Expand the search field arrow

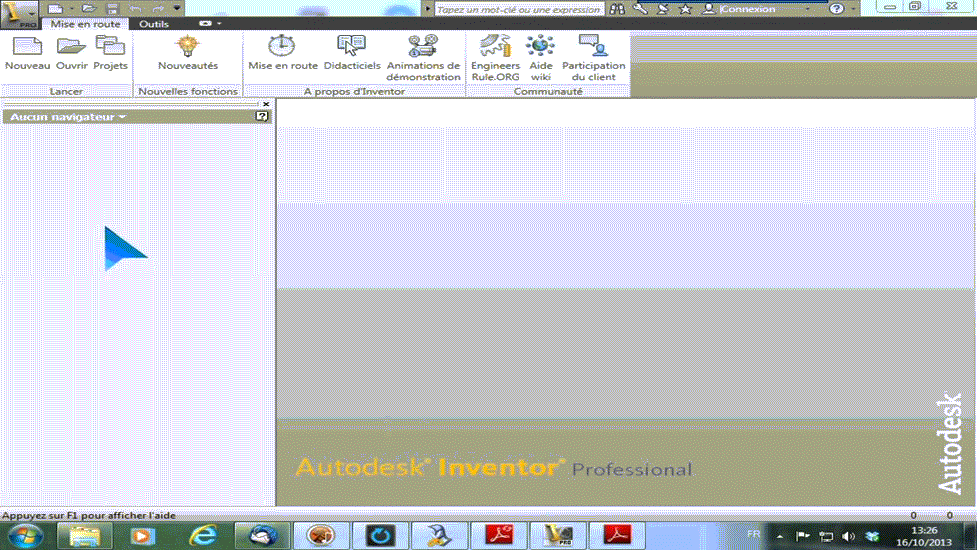[x=428, y=9]
